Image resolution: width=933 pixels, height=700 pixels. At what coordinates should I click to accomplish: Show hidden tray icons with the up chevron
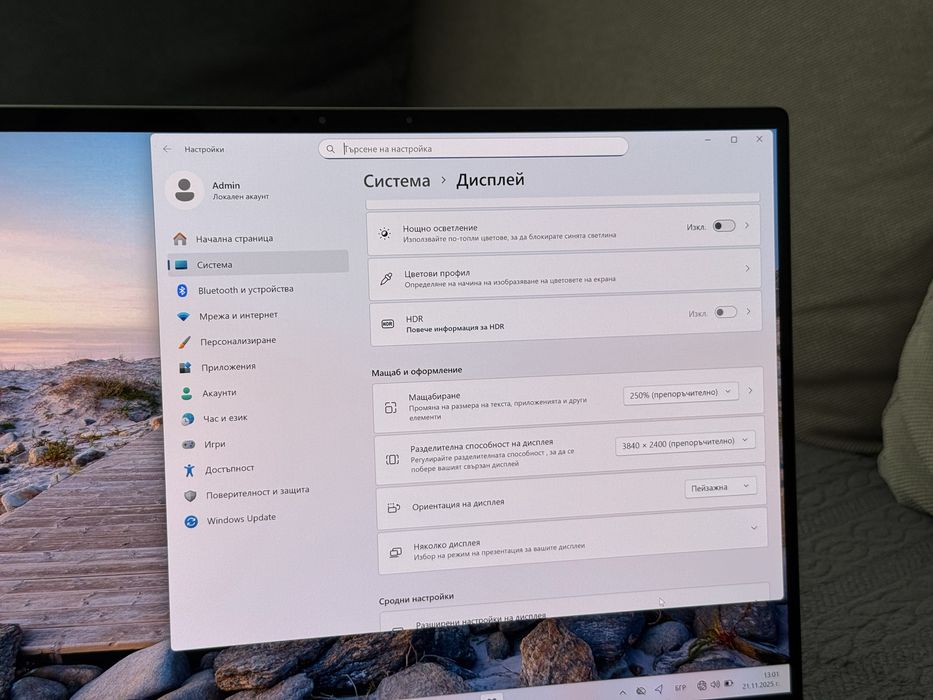(x=622, y=692)
